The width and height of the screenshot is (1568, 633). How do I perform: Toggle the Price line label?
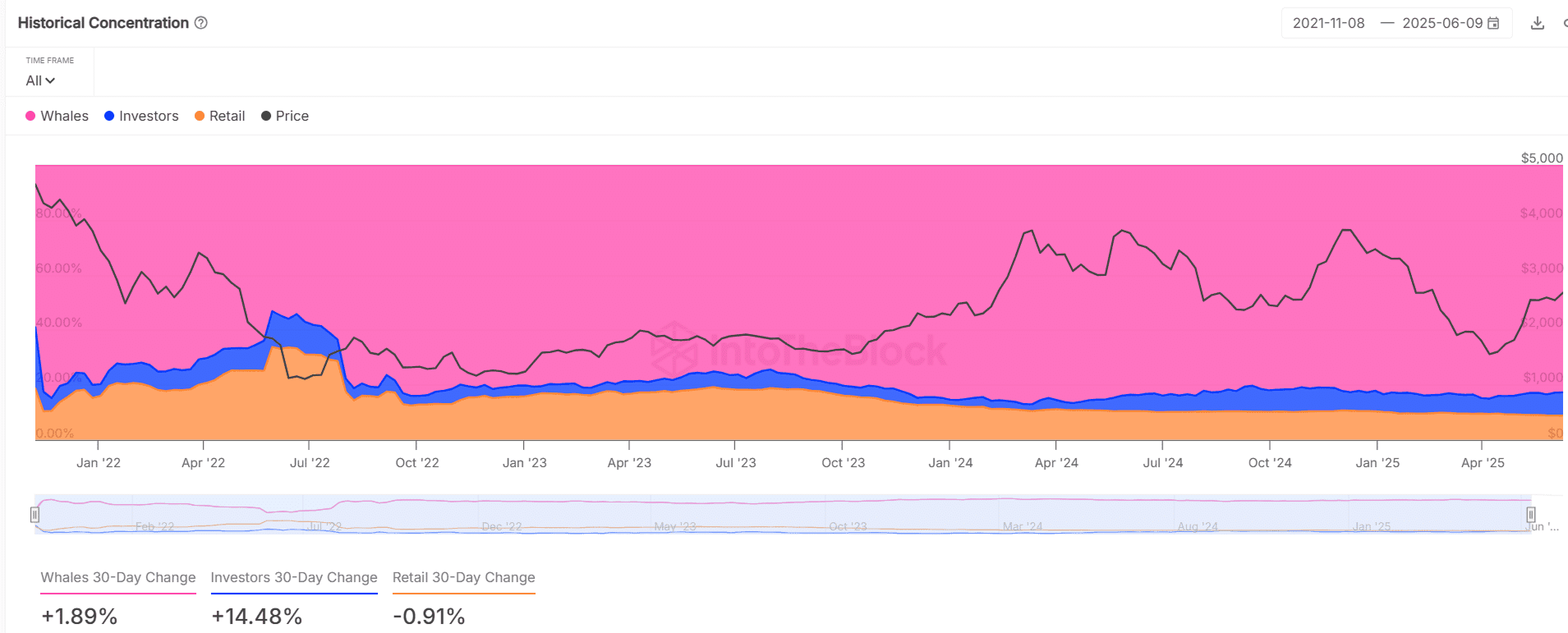292,116
